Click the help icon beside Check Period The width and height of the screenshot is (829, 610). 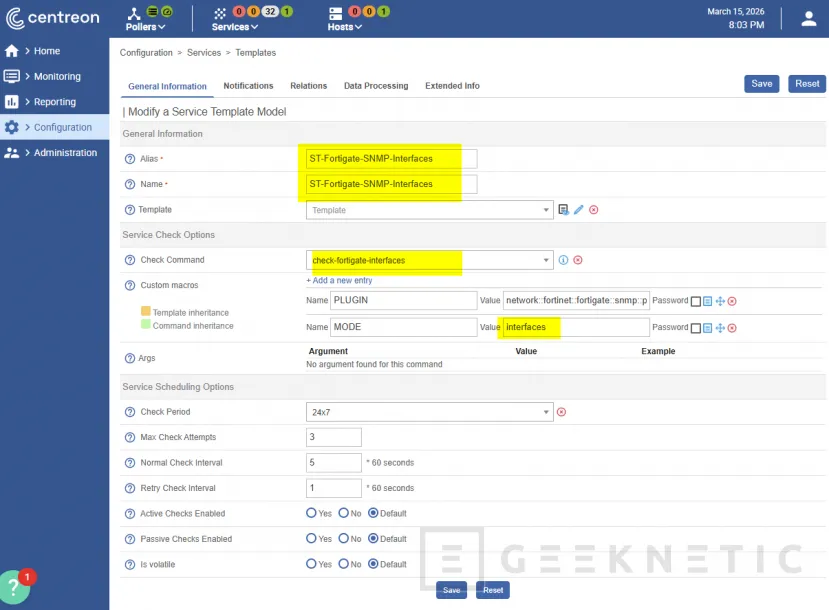[129, 412]
